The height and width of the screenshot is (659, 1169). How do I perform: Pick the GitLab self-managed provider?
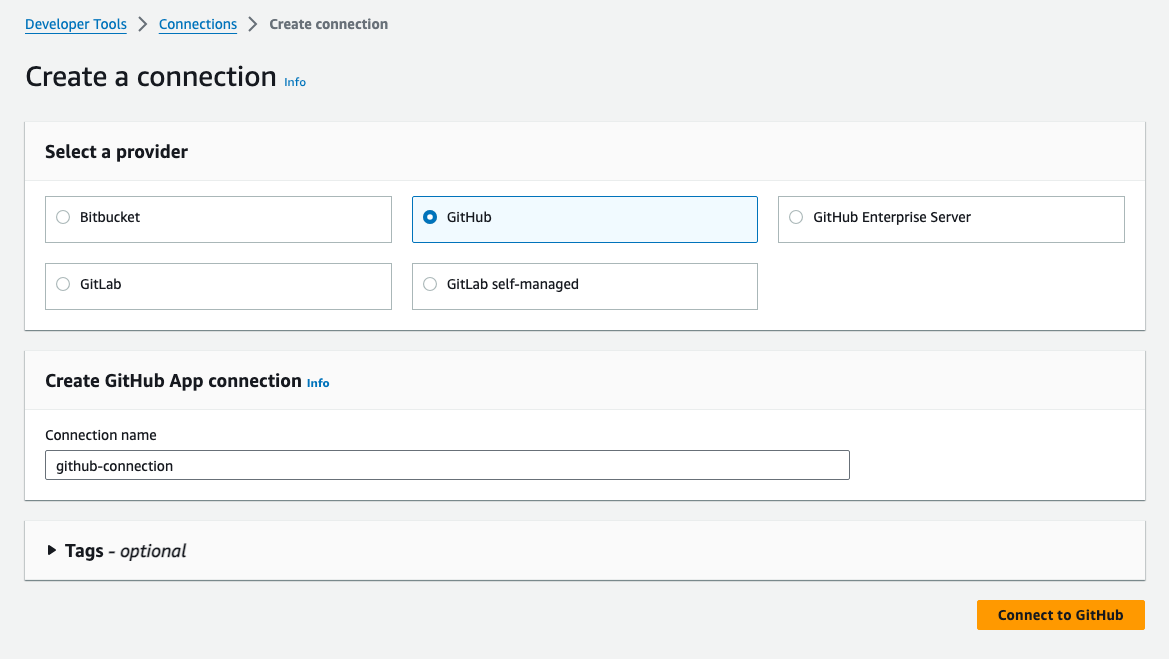coord(430,284)
